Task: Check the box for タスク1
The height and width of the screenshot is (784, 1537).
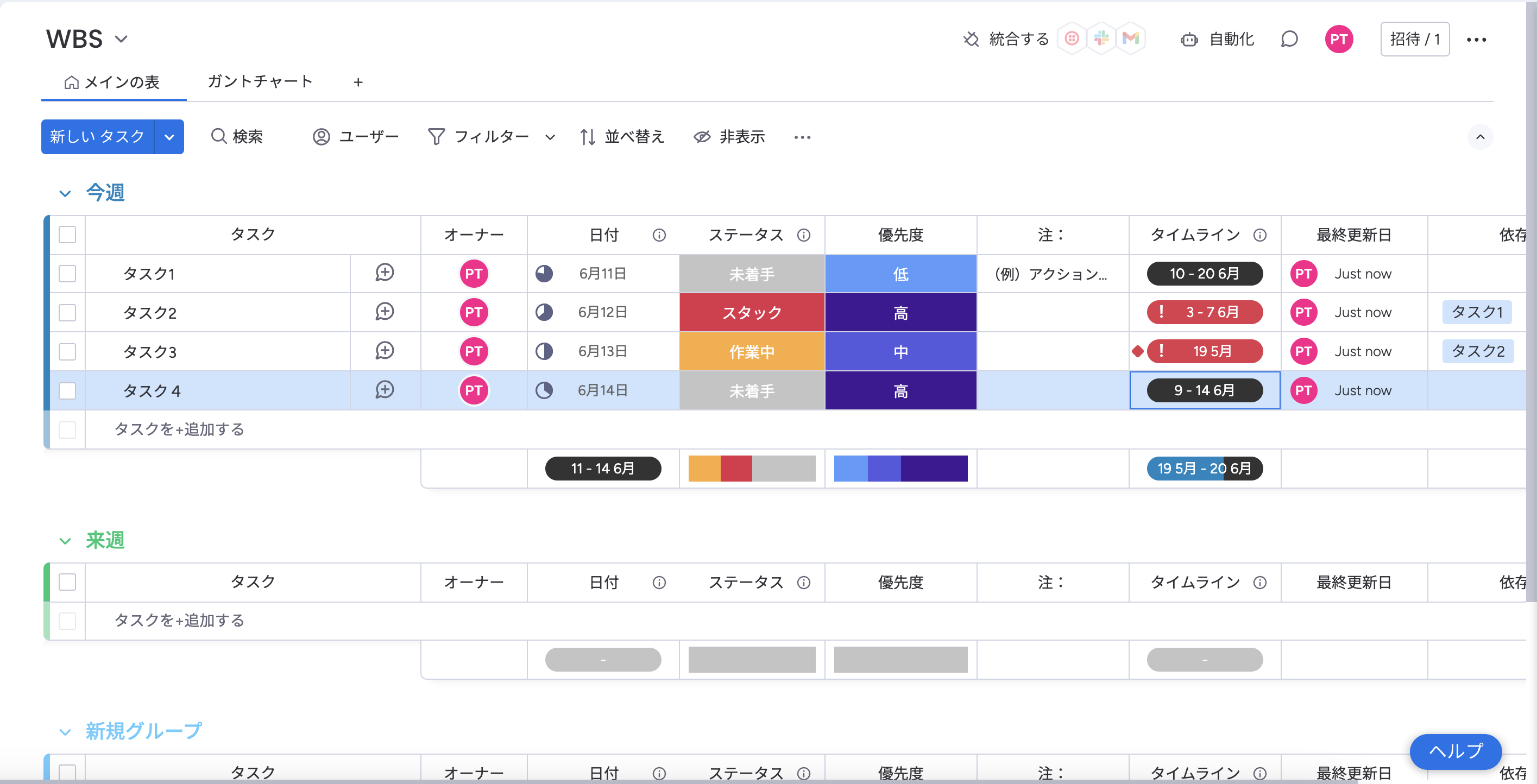Action: pos(67,273)
